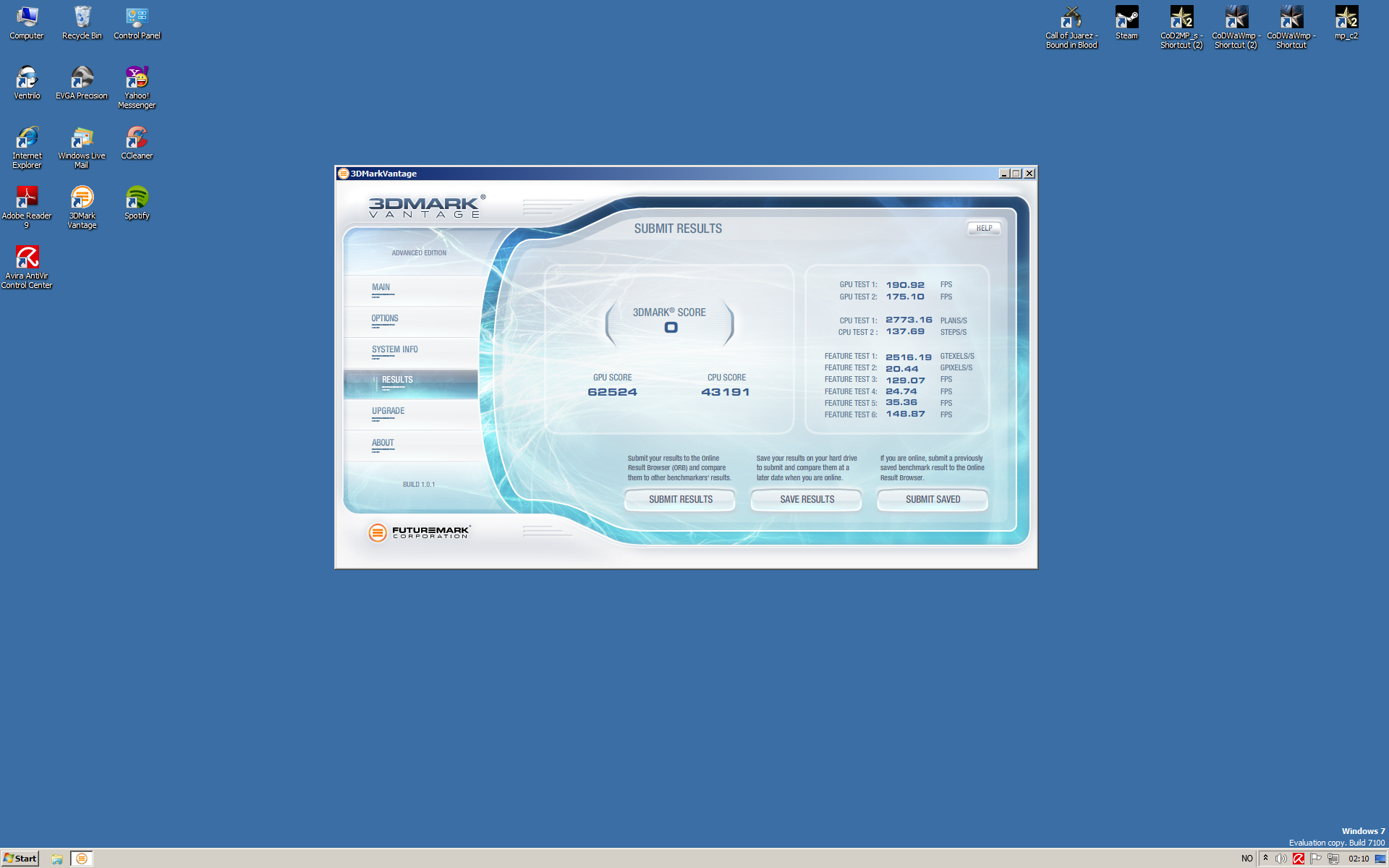This screenshot has height=868, width=1389.
Task: Click the 3DMark Vantage taskbar button
Action: coord(82,859)
